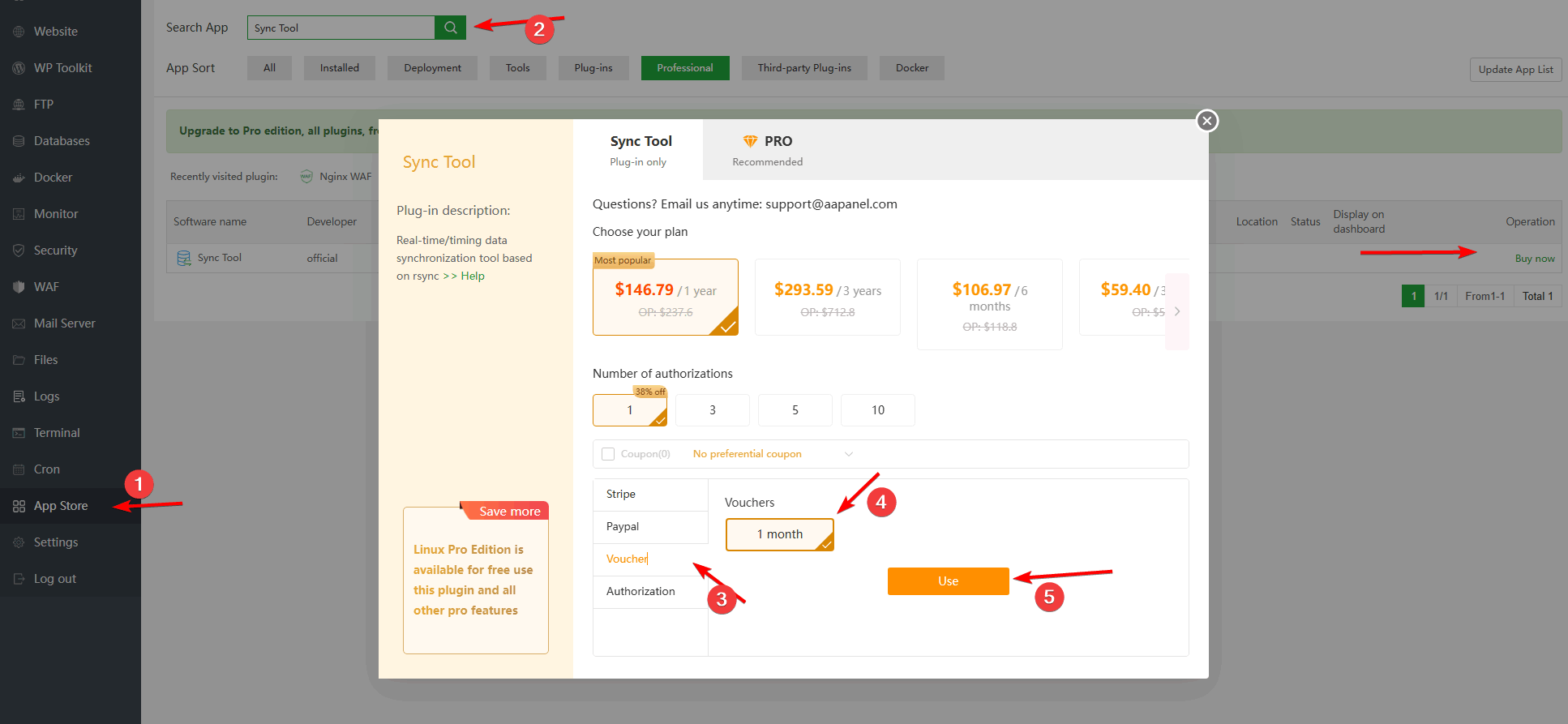The image size is (1568, 724).
Task: Filter apps by All category
Action: point(269,68)
